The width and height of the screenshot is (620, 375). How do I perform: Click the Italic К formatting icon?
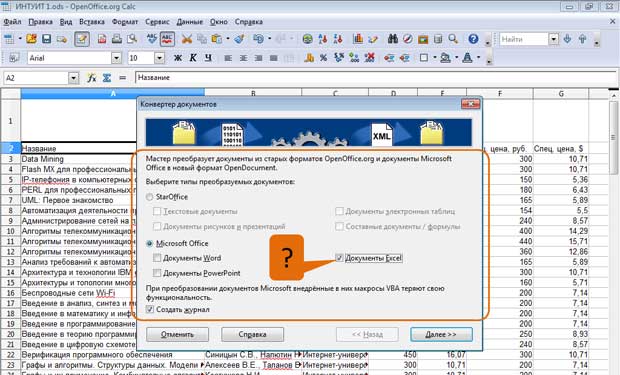click(193, 58)
